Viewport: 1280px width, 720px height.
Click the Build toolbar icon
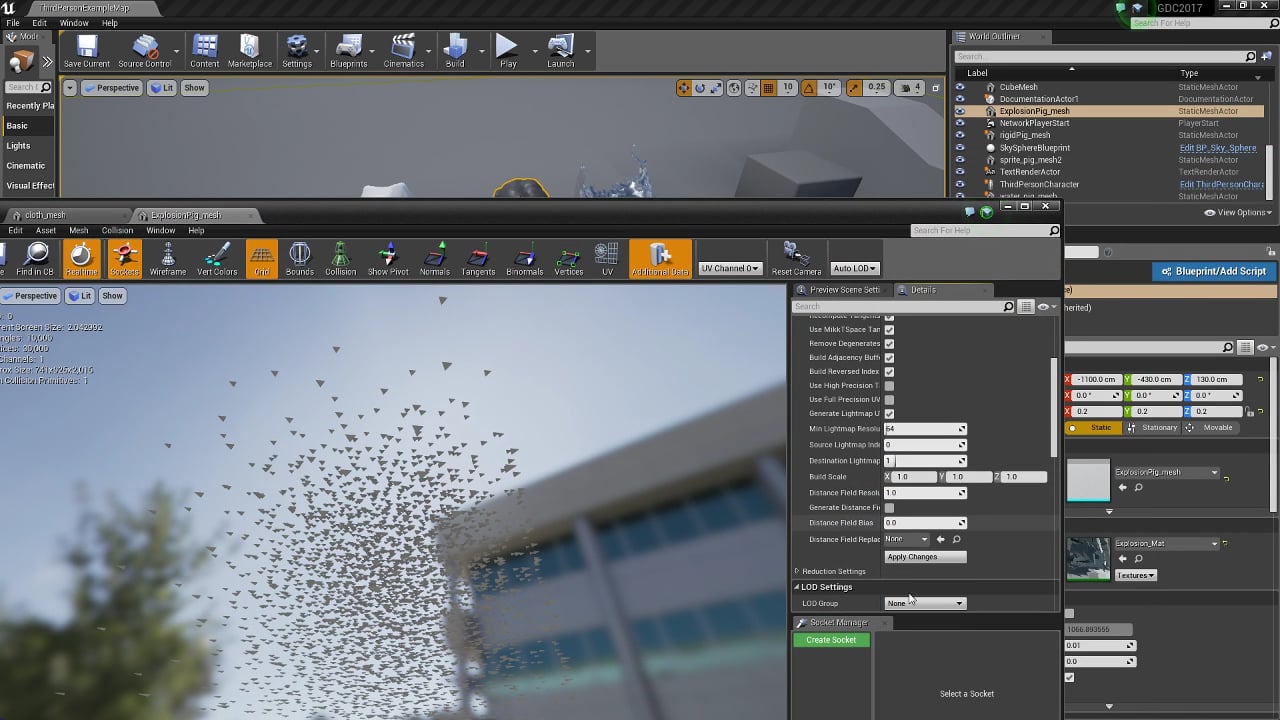[455, 51]
